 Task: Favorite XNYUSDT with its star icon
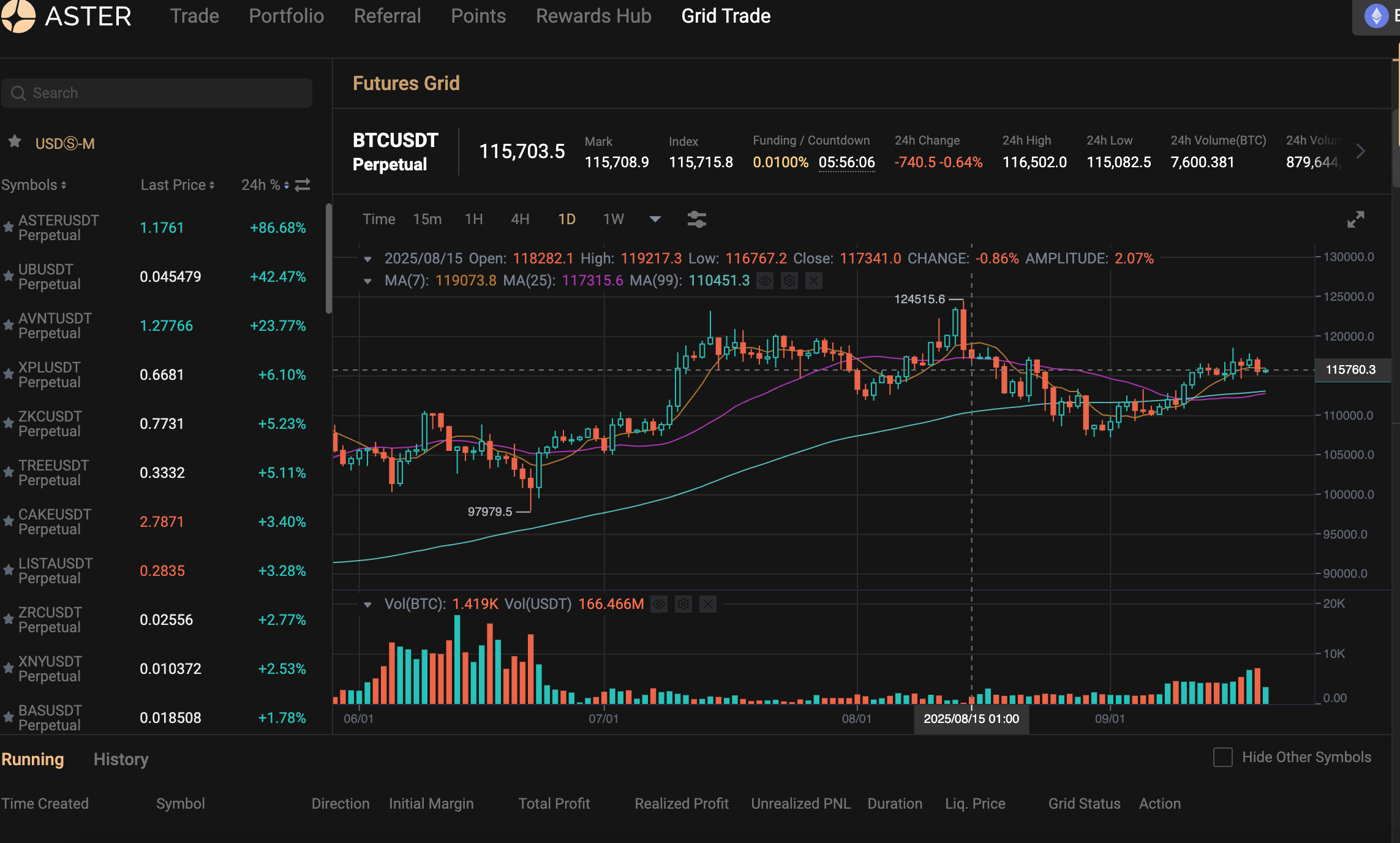click(9, 668)
